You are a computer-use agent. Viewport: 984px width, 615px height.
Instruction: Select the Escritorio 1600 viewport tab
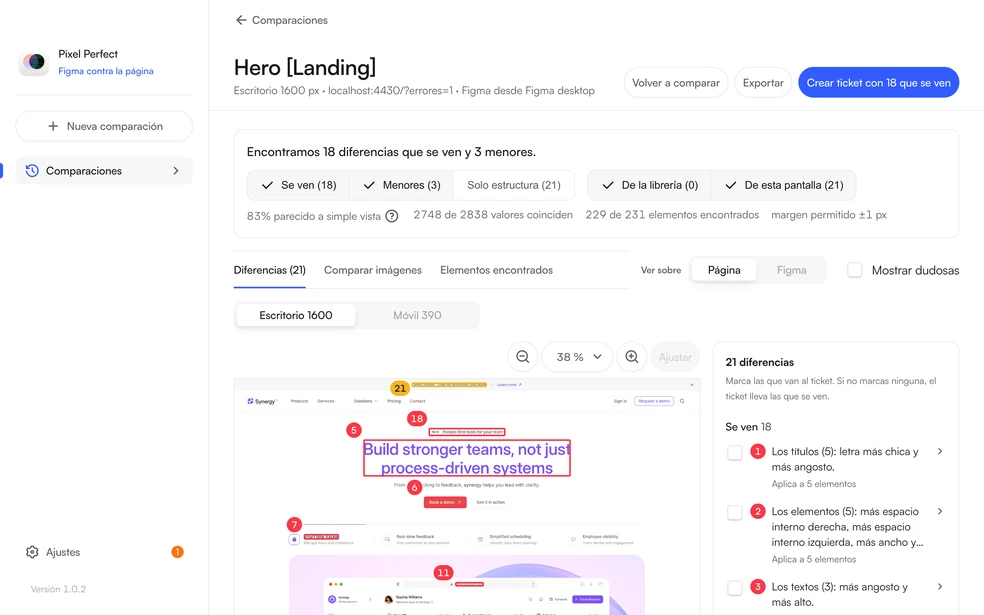pos(296,315)
